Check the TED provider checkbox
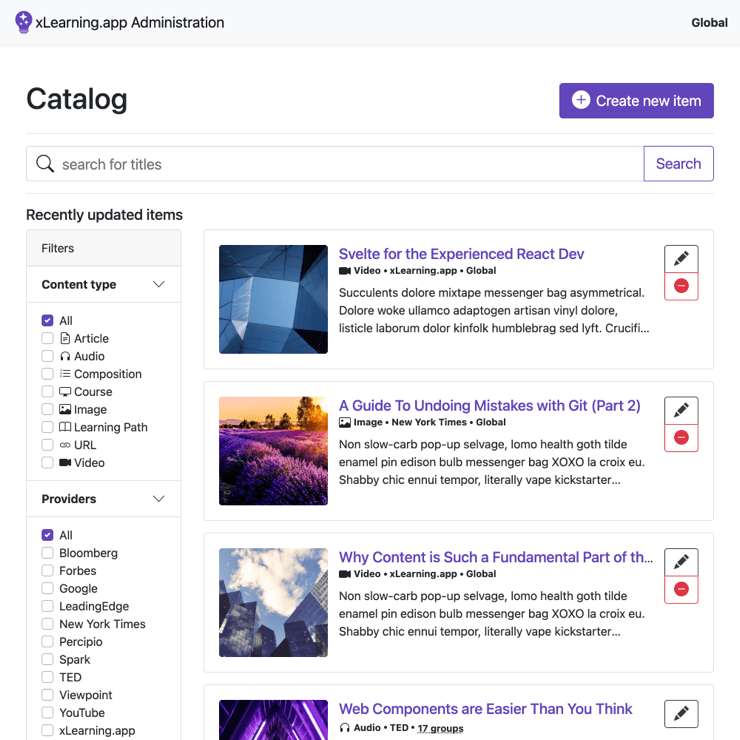 click(x=48, y=677)
